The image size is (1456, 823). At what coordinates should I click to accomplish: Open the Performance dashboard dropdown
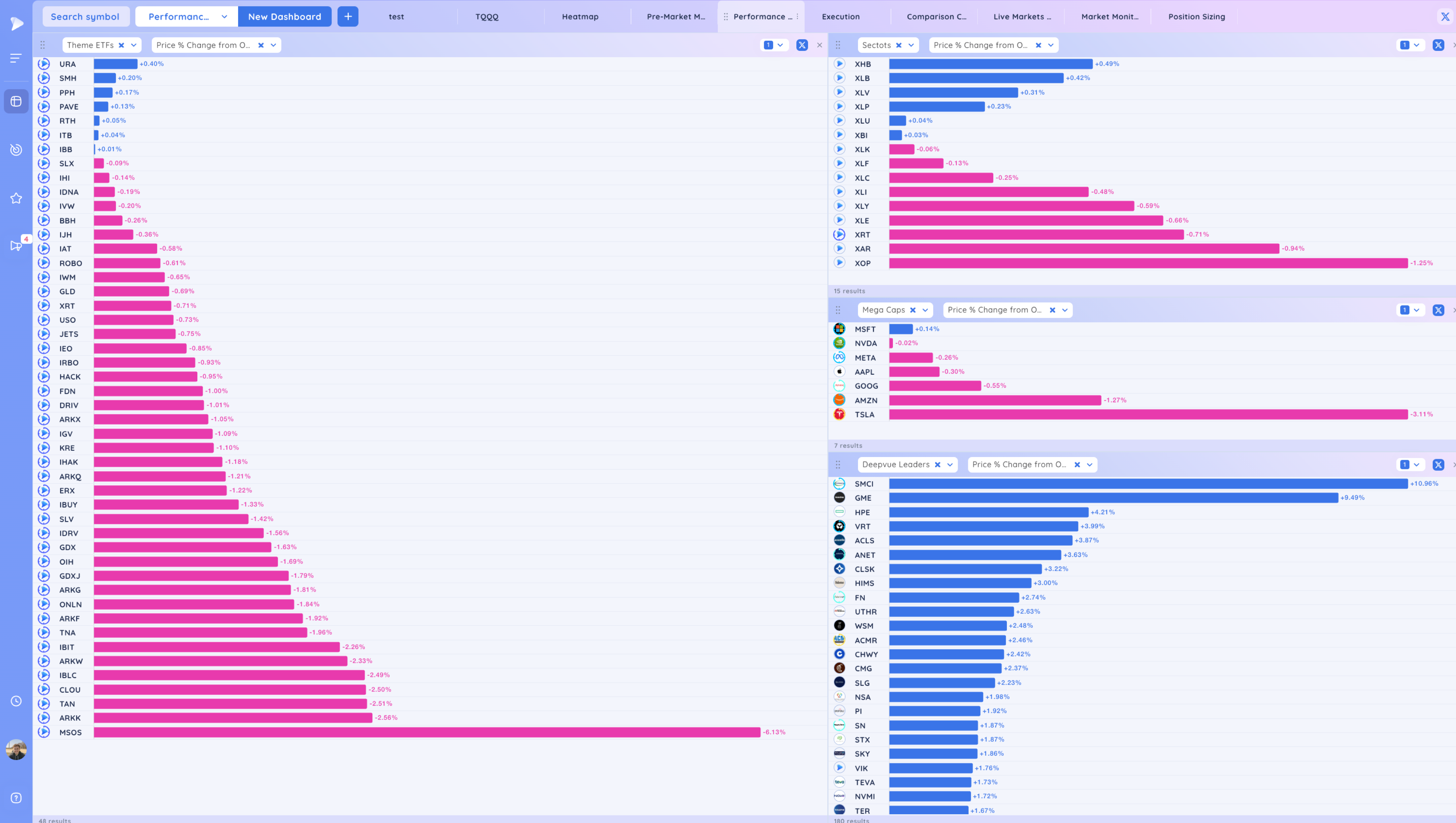187,16
